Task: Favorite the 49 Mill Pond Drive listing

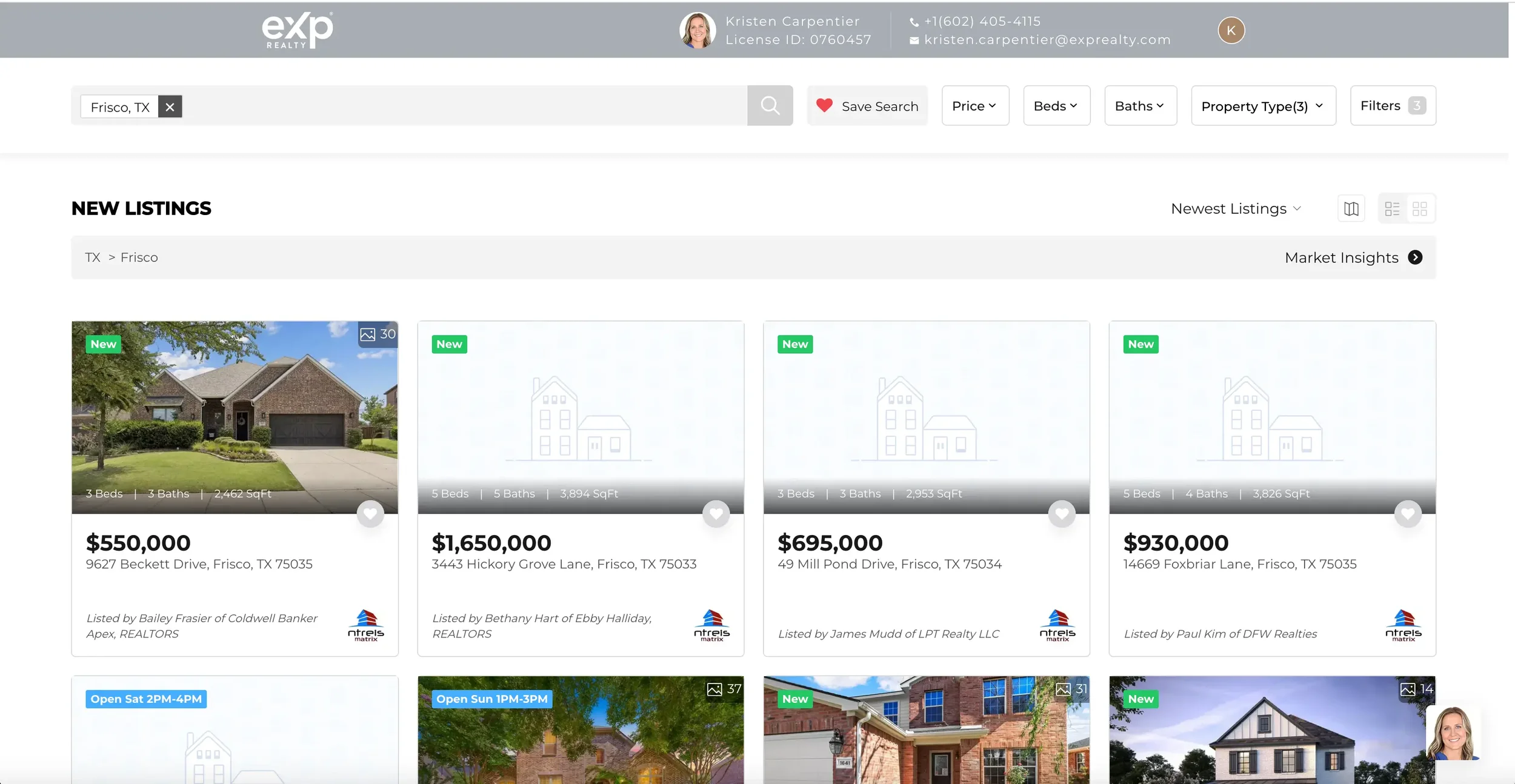Action: pyautogui.click(x=1062, y=514)
